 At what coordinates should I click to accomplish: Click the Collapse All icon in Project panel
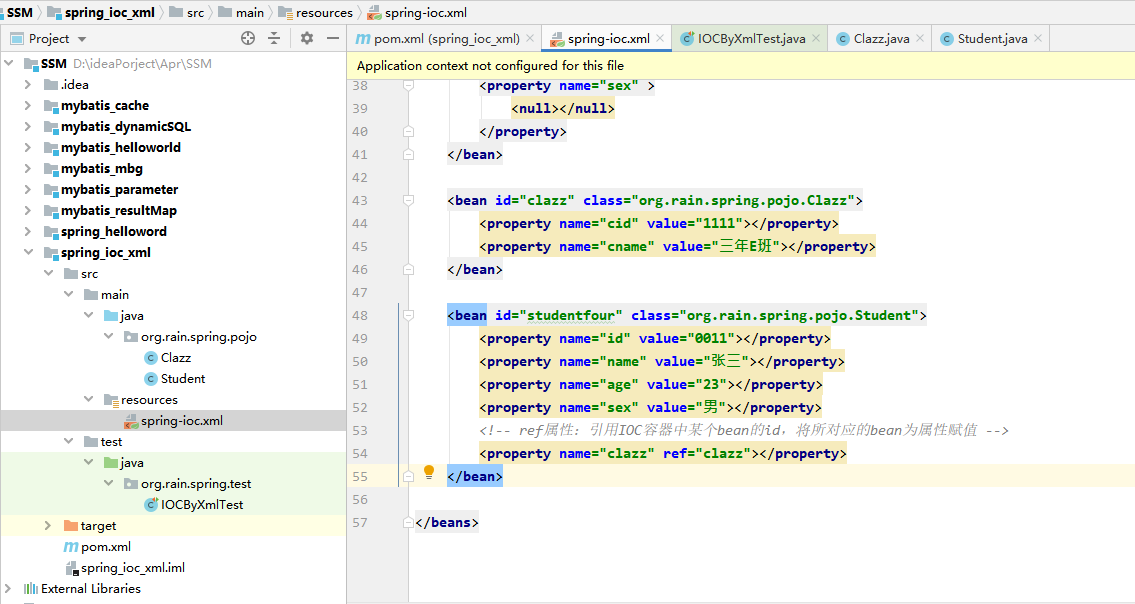[274, 38]
